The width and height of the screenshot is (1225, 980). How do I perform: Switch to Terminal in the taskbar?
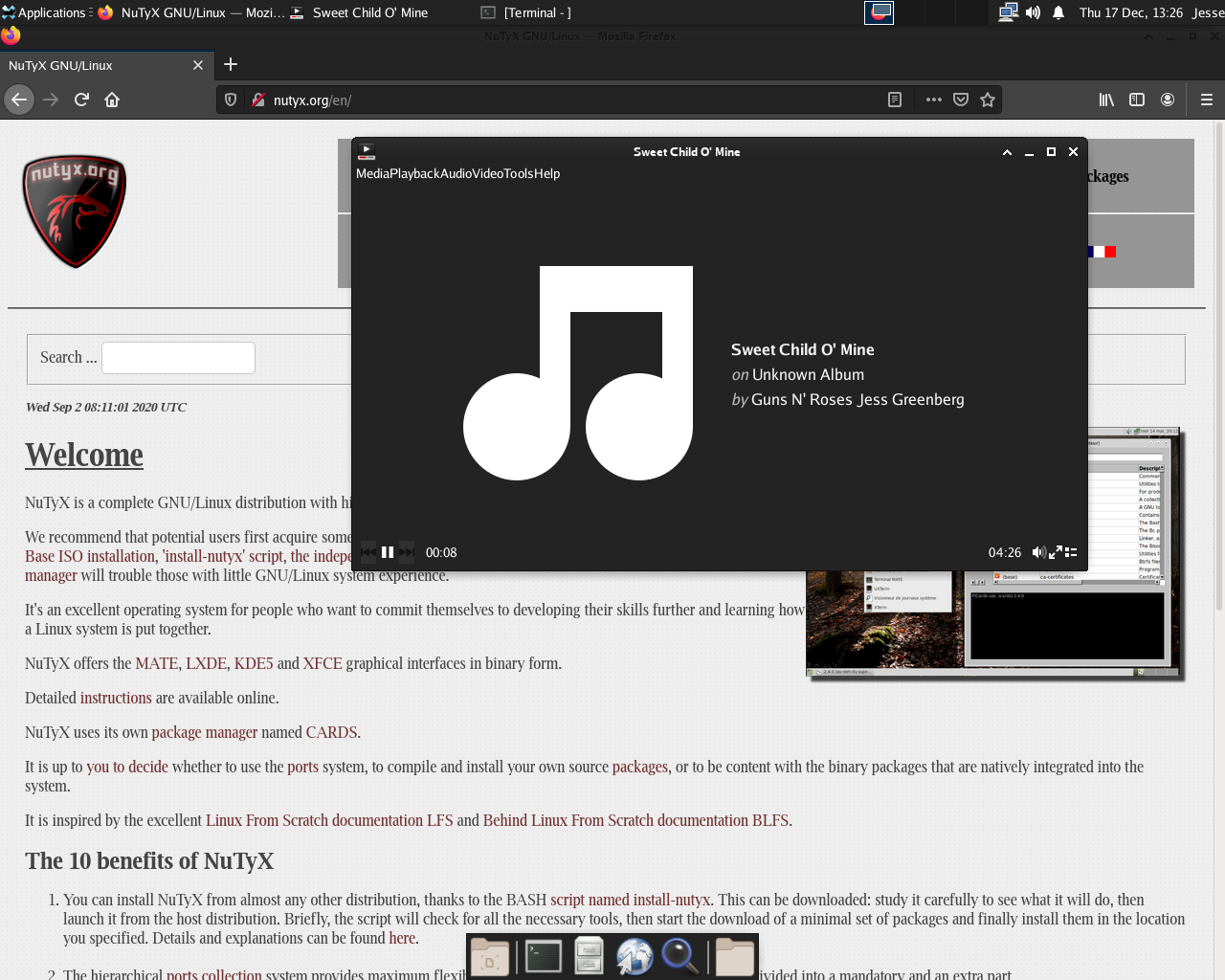[526, 12]
